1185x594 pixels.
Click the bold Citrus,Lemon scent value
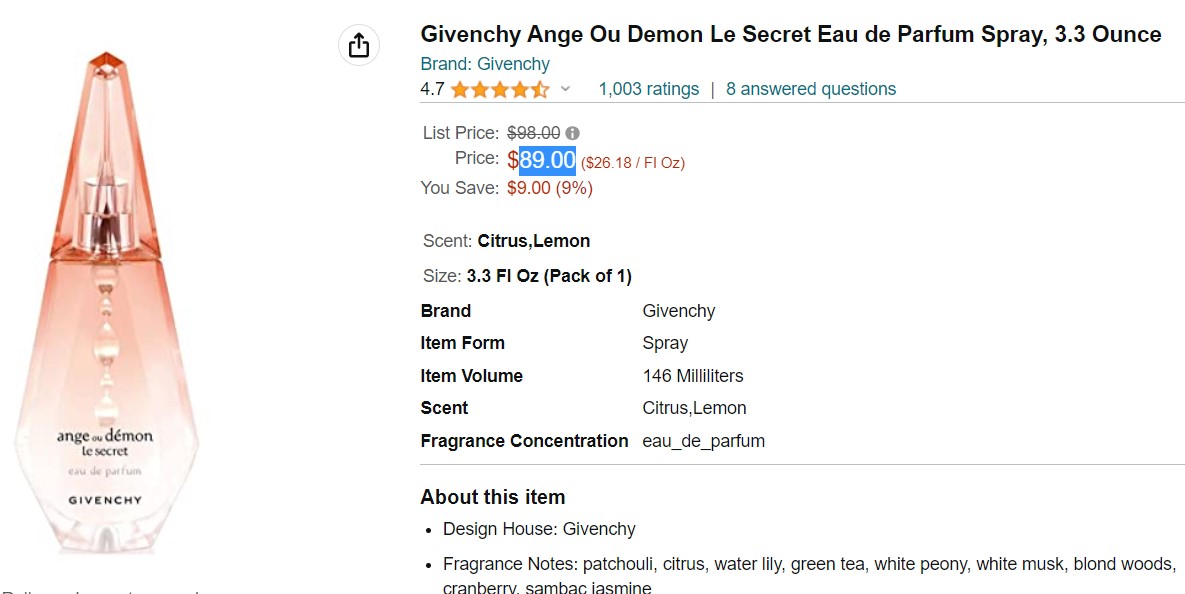(533, 241)
